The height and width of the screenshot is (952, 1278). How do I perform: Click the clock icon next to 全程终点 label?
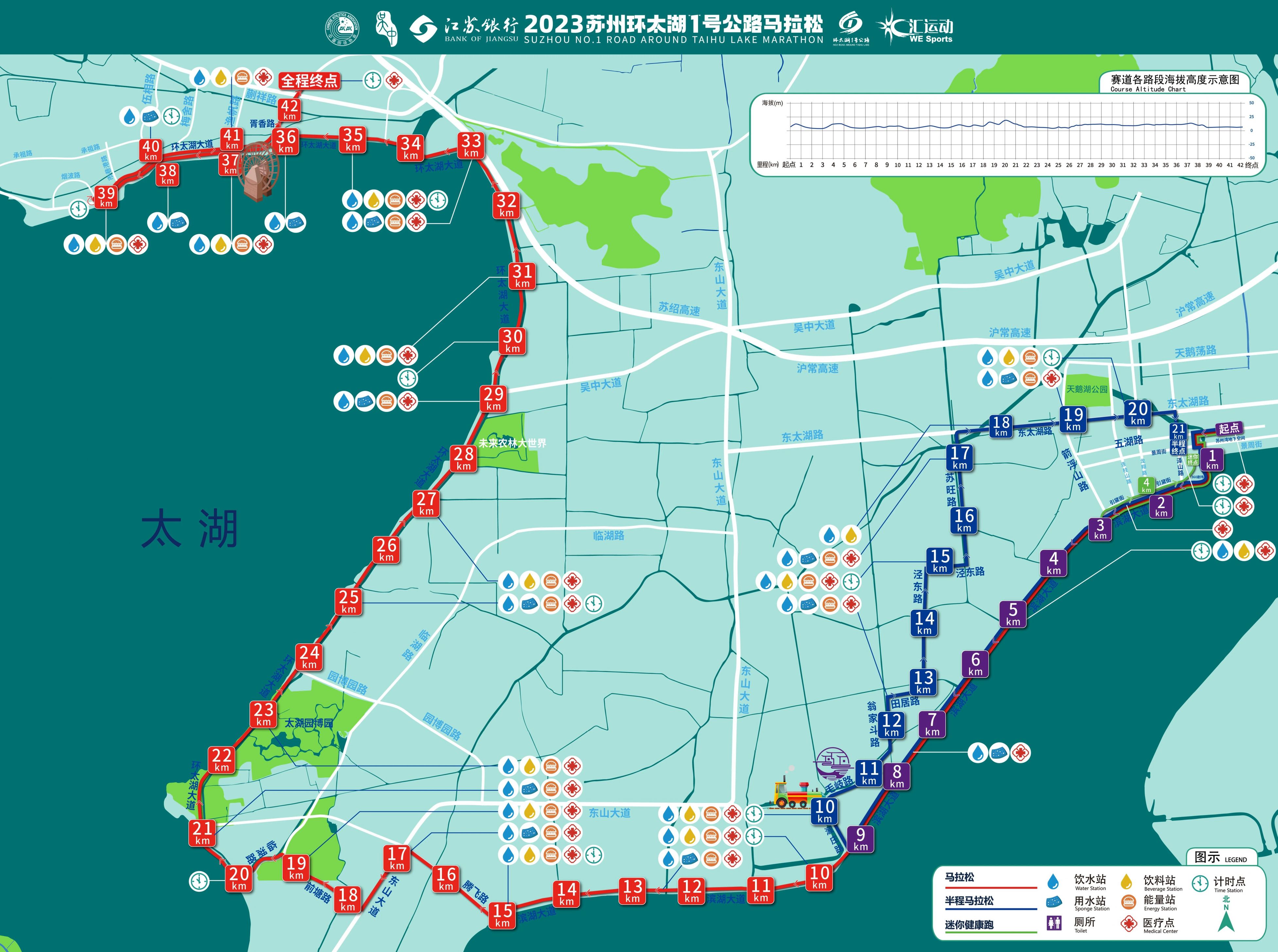[x=373, y=79]
